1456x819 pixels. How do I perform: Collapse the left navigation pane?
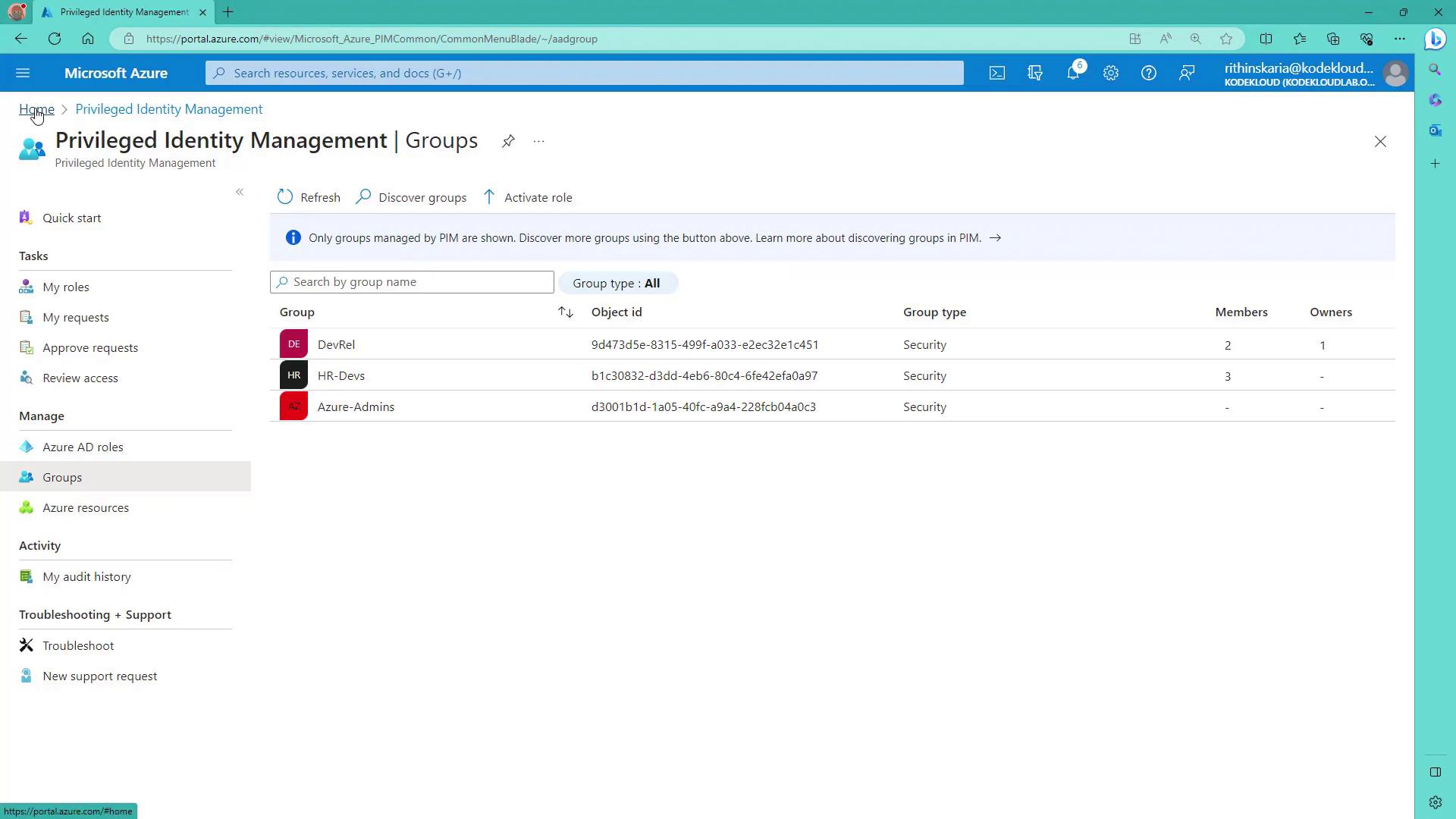tap(240, 193)
